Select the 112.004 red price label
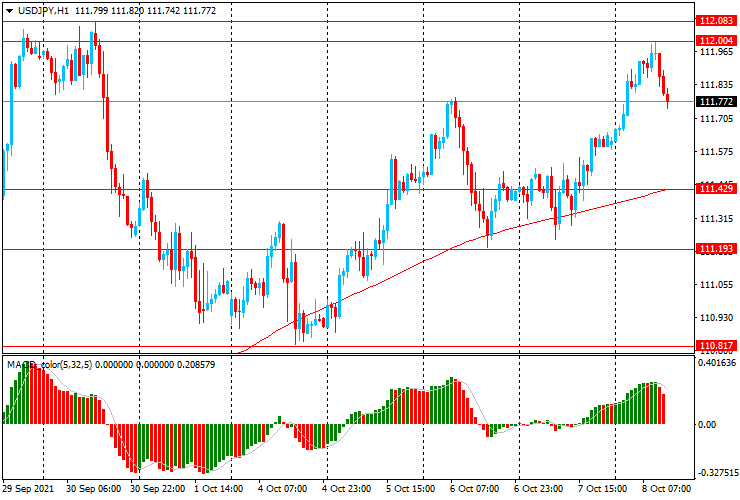This screenshot has width=740, height=500. pyautogui.click(x=716, y=41)
